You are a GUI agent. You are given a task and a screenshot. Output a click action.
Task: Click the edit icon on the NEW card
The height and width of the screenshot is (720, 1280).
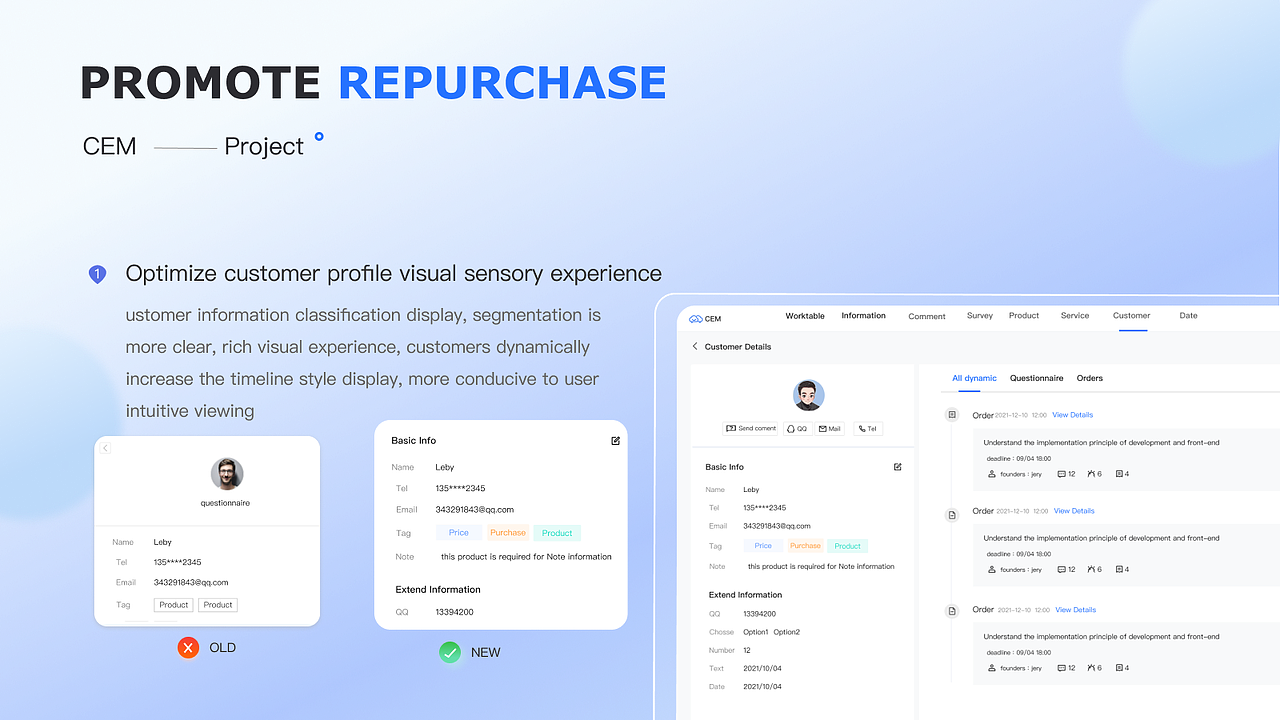point(616,440)
